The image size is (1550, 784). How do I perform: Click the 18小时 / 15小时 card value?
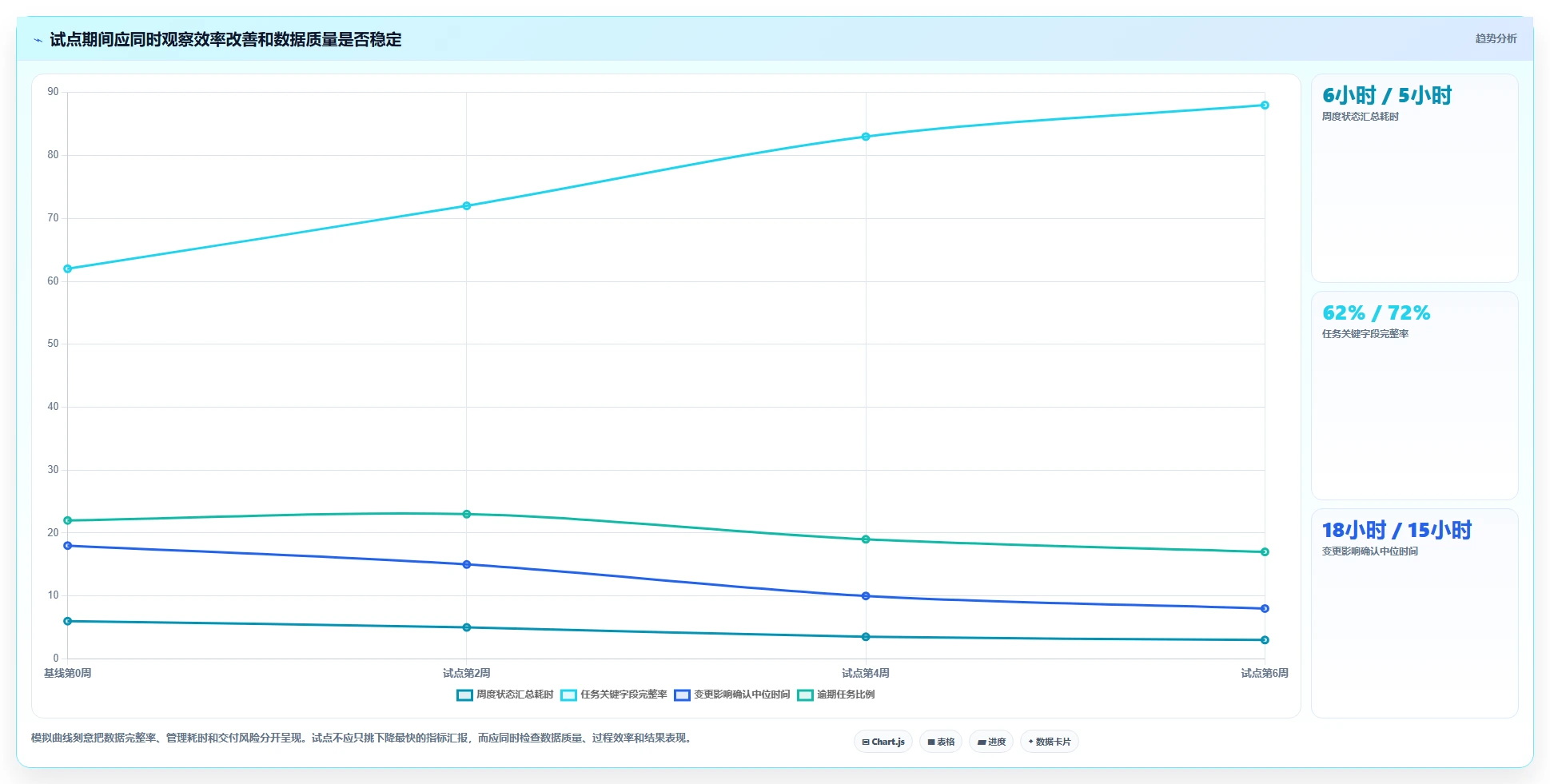point(1397,531)
